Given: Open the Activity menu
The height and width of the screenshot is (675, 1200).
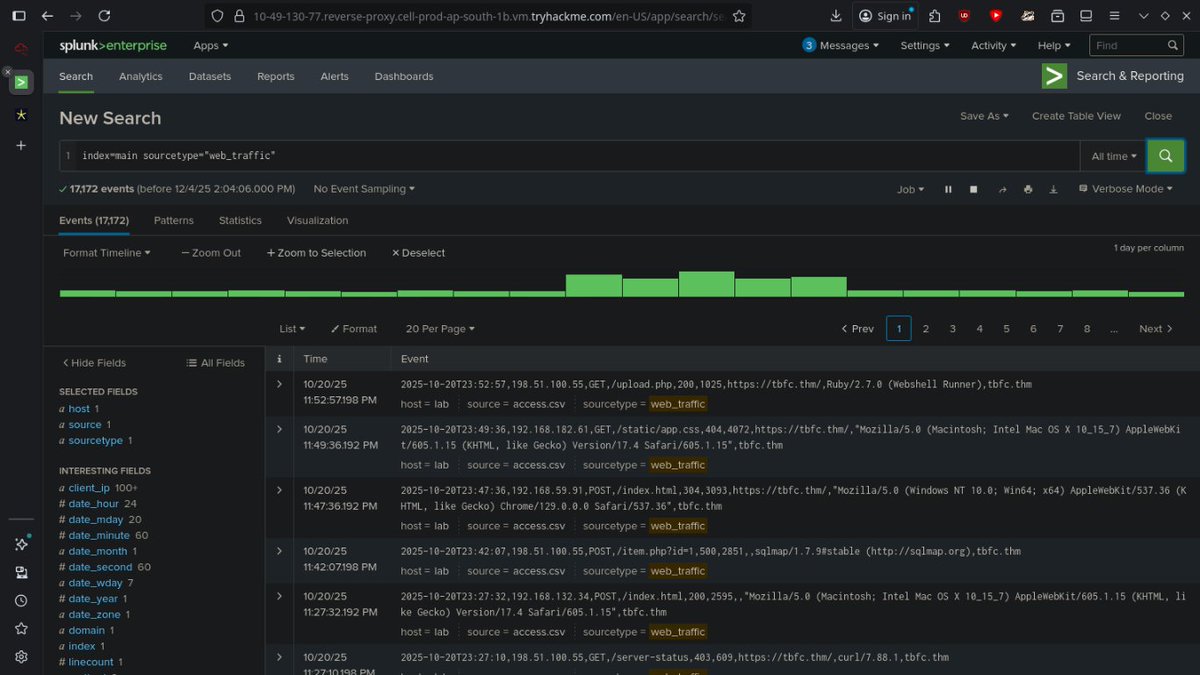Looking at the screenshot, I should 994,45.
